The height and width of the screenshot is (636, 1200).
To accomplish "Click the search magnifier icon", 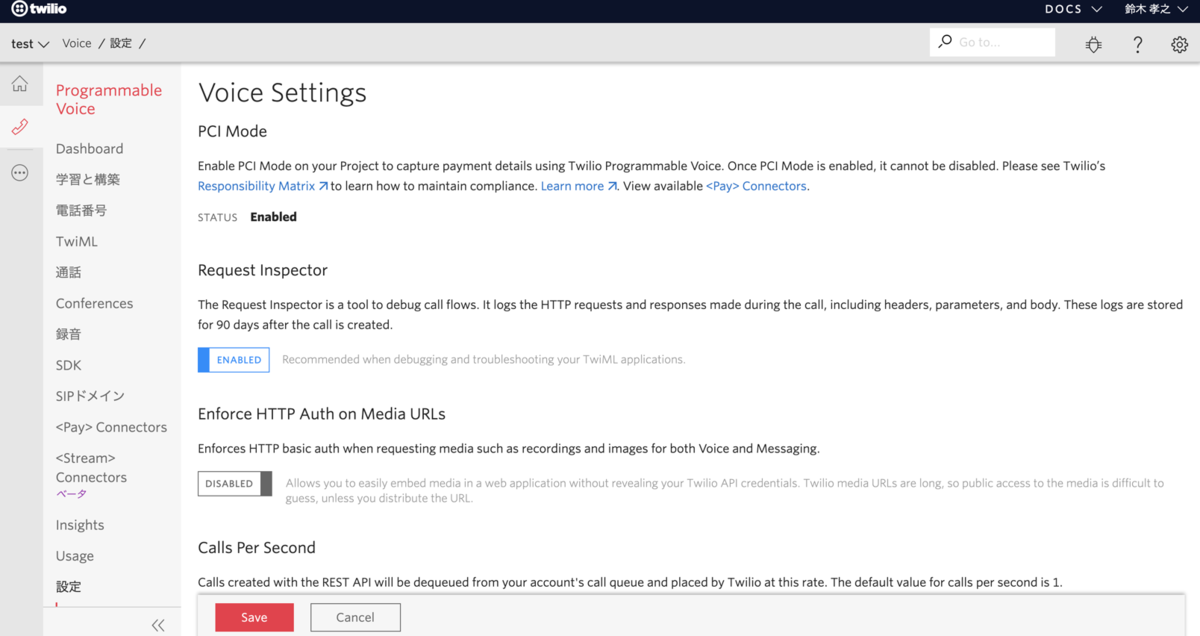I will point(945,42).
